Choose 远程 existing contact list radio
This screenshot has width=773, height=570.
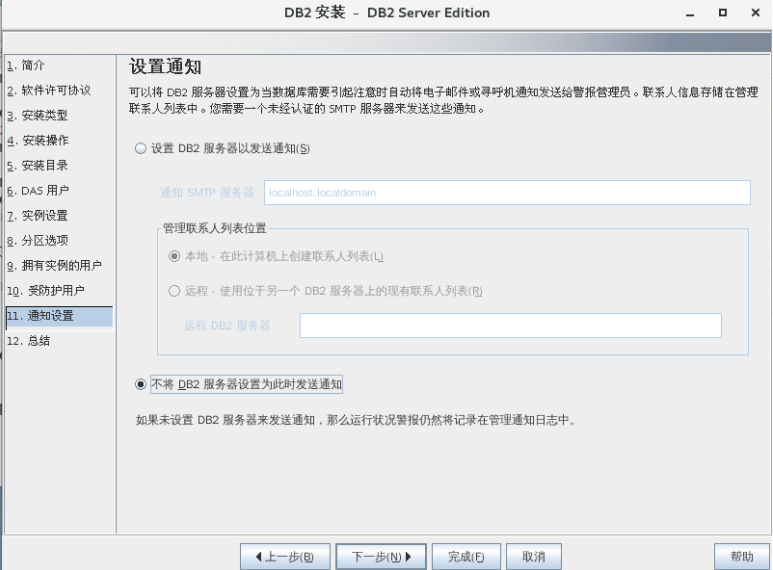(174, 291)
